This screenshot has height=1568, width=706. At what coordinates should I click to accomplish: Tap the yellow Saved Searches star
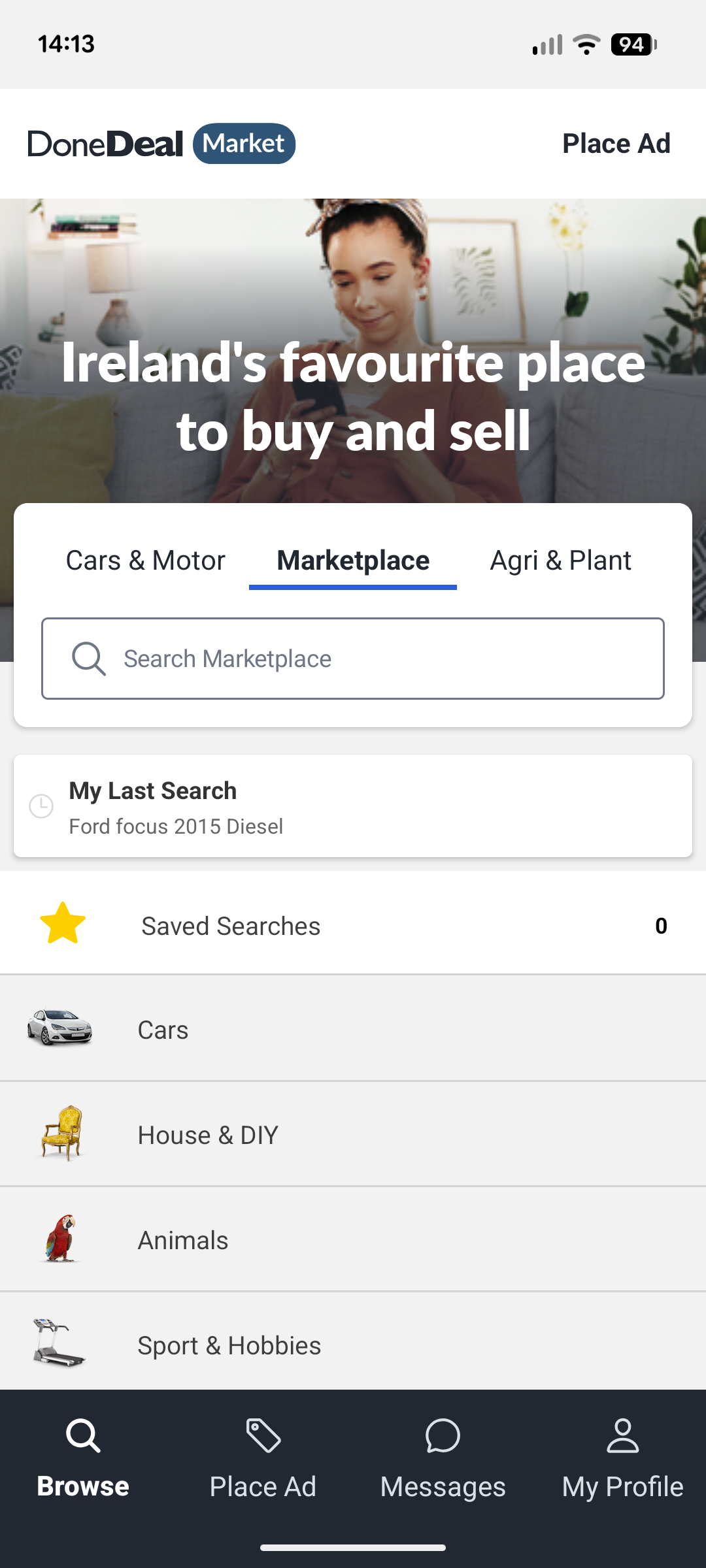(x=63, y=924)
